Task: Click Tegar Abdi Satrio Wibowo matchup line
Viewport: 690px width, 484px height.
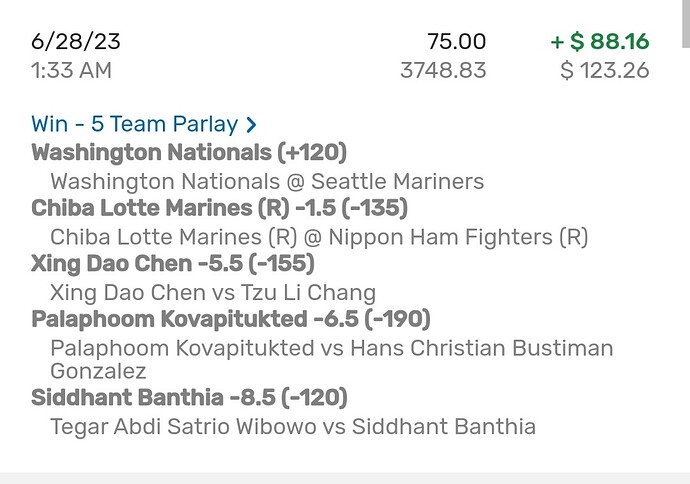Action: tap(293, 427)
